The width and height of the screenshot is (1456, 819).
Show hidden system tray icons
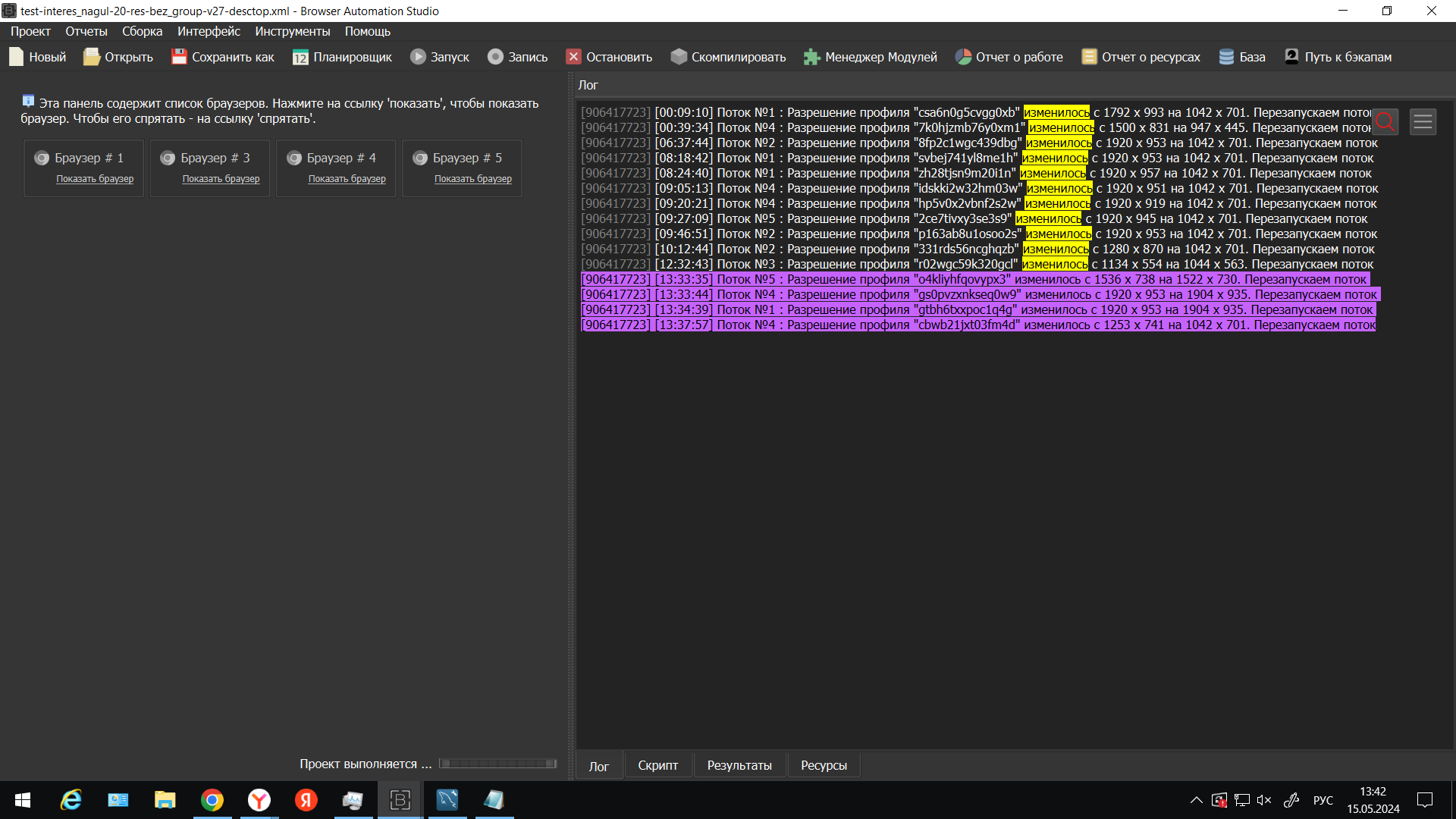click(x=1196, y=800)
